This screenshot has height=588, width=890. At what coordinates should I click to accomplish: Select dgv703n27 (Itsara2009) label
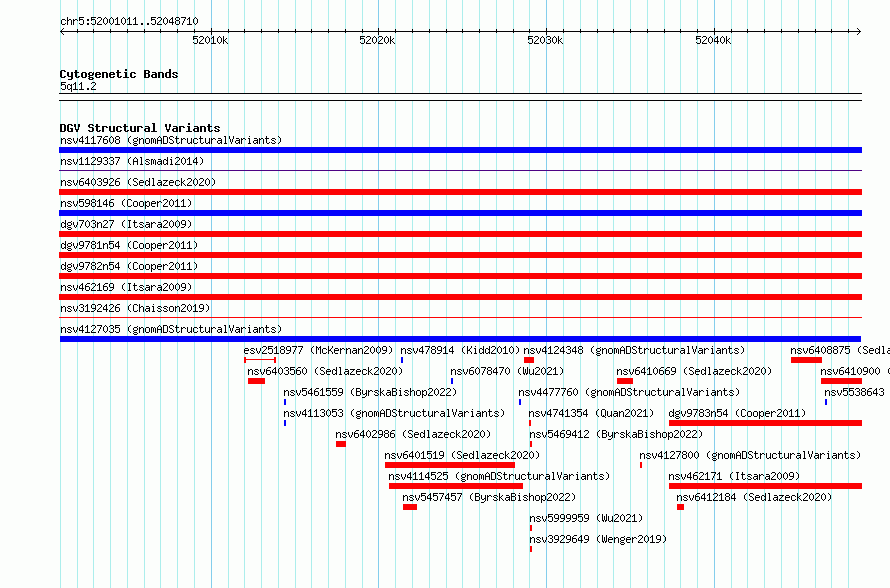click(x=126, y=224)
